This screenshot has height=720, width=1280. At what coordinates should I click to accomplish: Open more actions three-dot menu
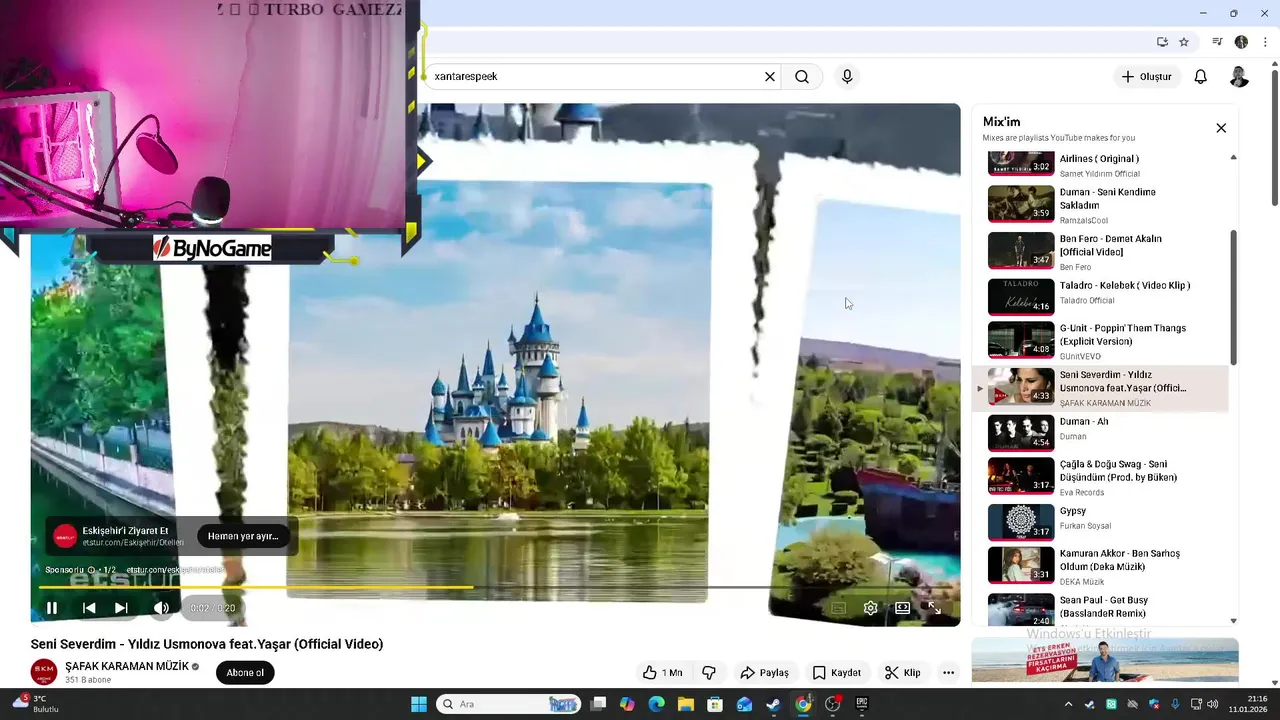(948, 673)
